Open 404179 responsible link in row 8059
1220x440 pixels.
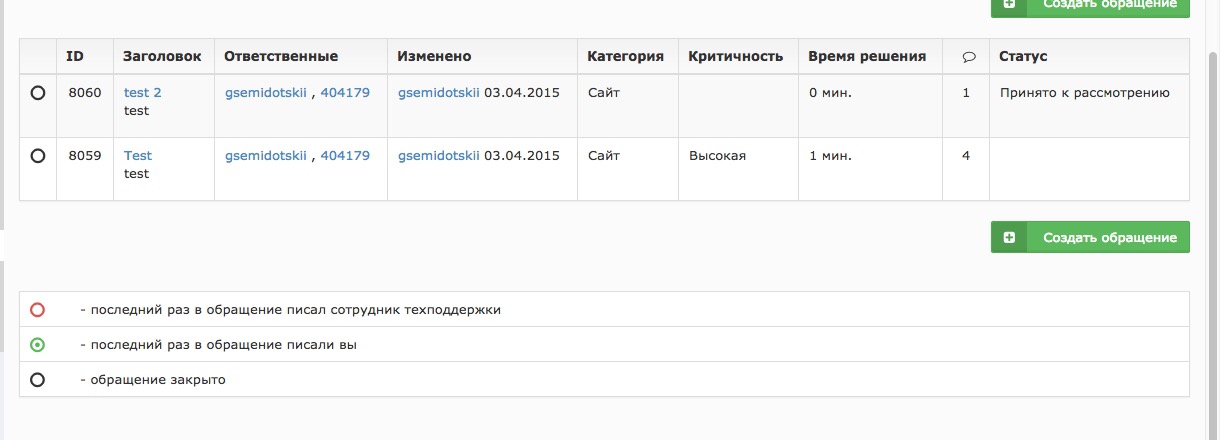(345, 156)
